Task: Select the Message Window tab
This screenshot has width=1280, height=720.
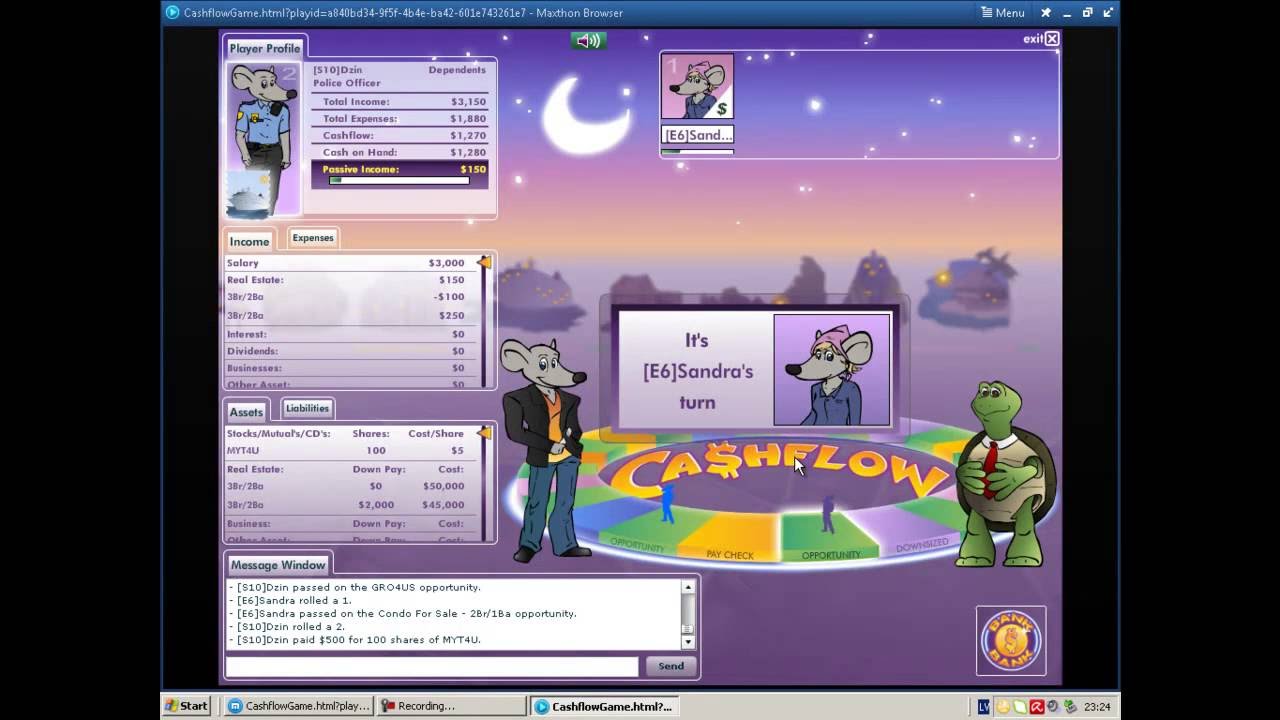Action: pyautogui.click(x=278, y=565)
